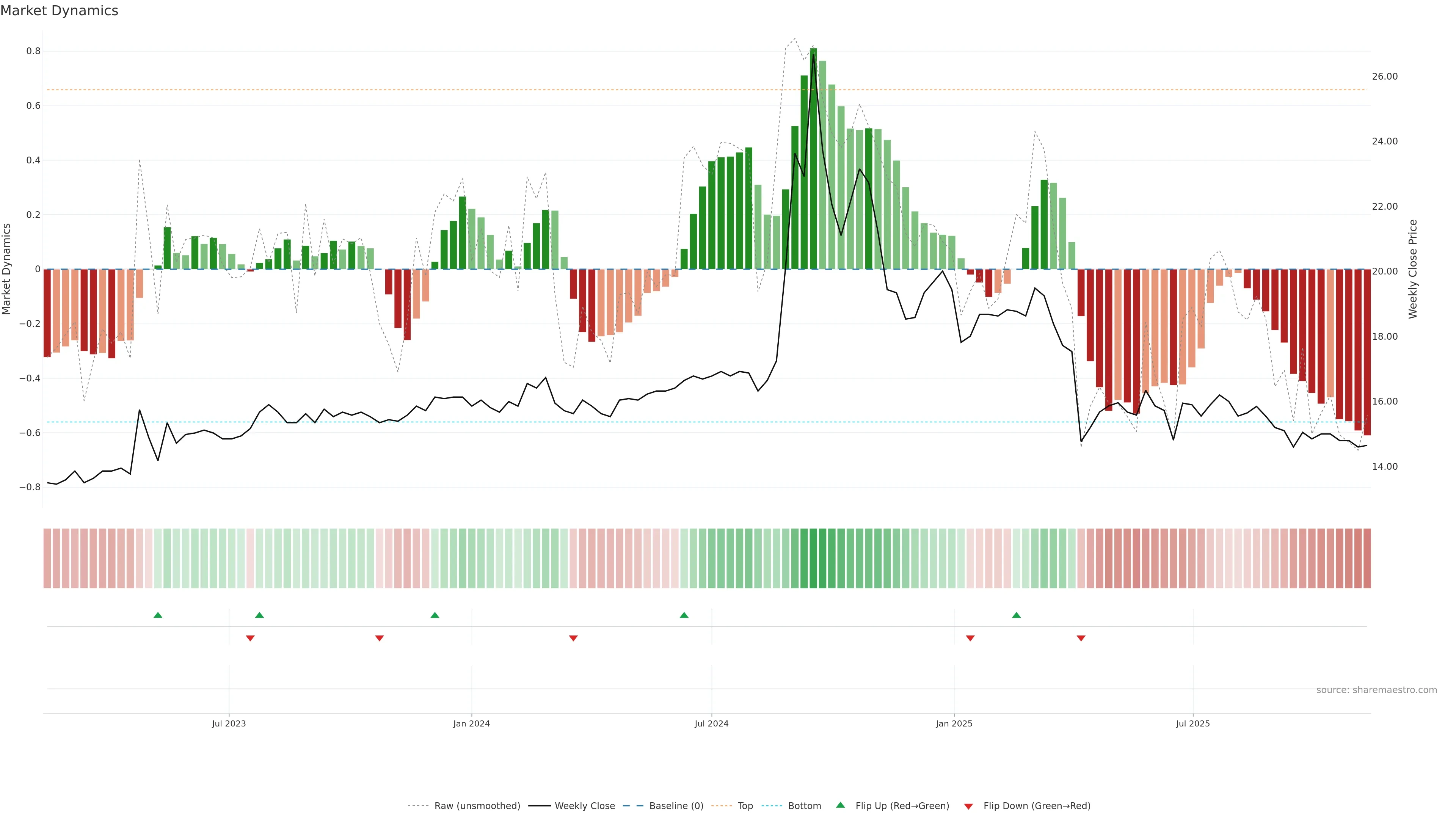
Task: Click the leftmost red flip-down triangle marker
Action: (250, 638)
